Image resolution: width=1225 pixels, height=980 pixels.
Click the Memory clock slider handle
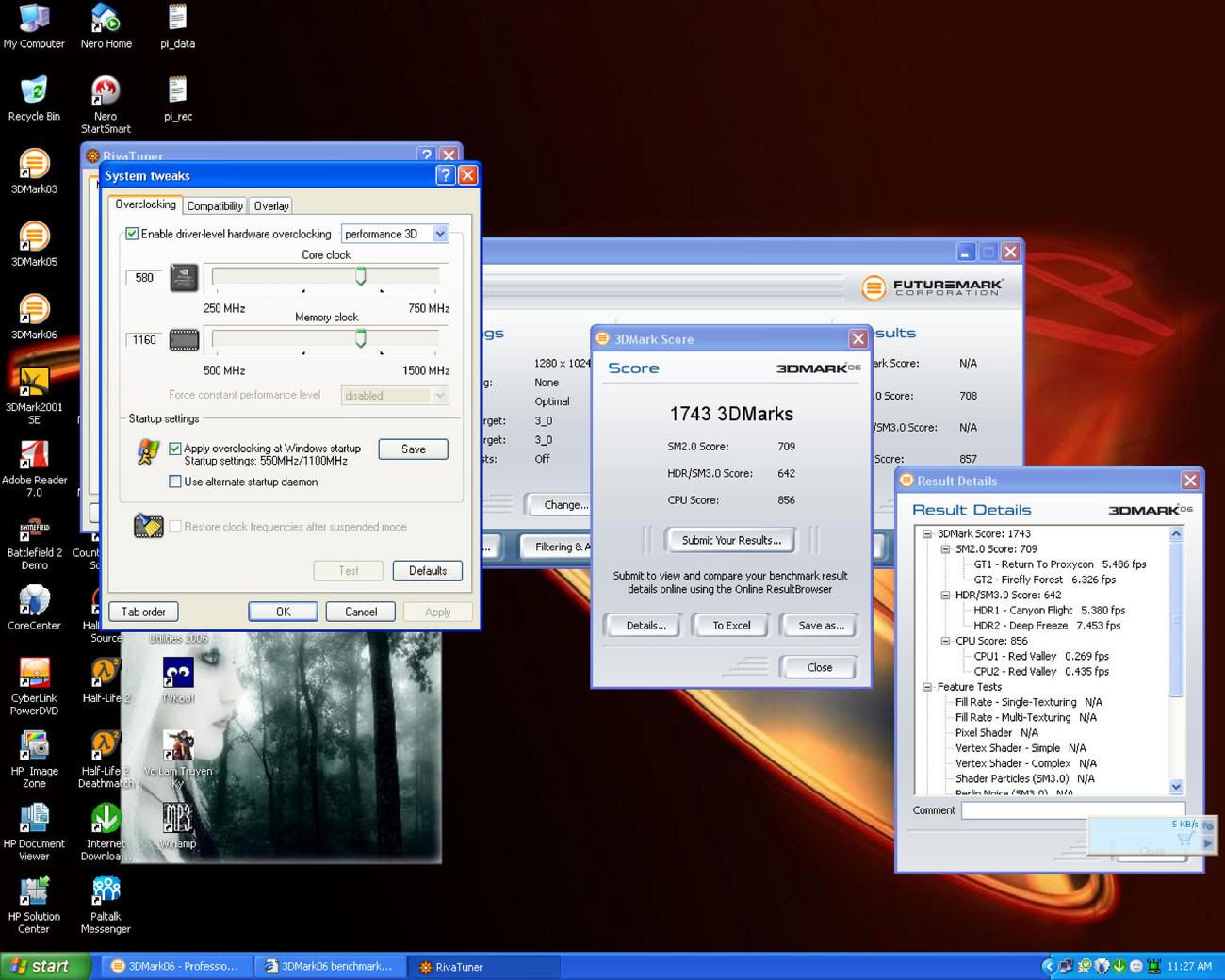pyautogui.click(x=360, y=338)
